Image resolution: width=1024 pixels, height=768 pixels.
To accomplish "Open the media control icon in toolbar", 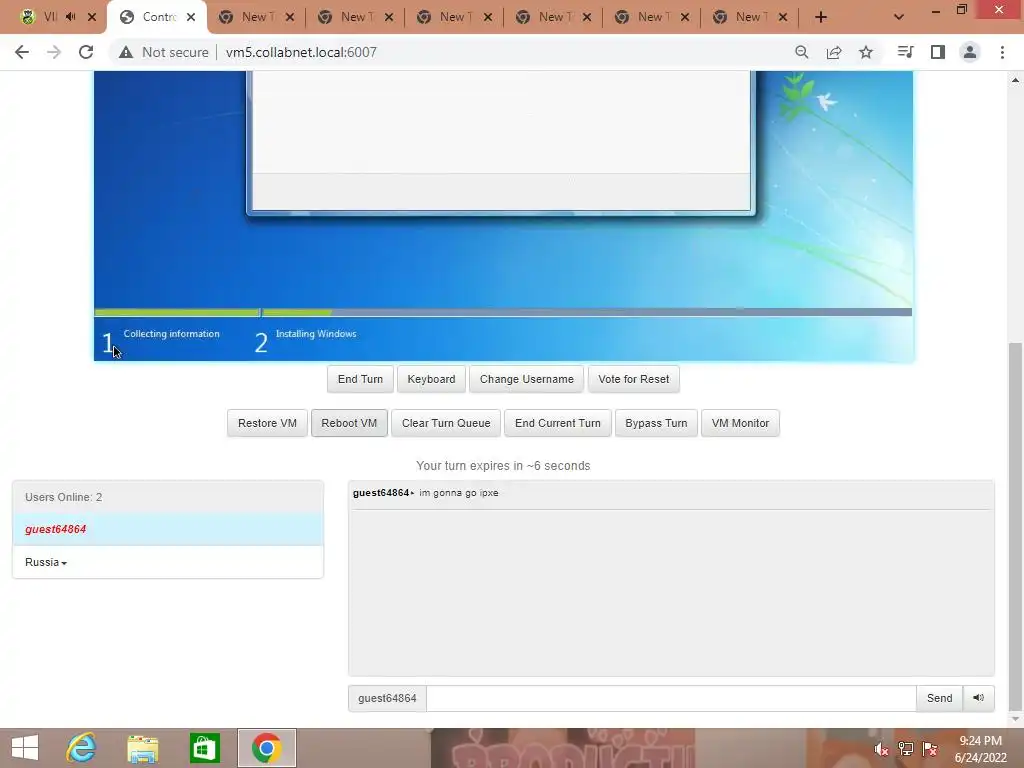I will coord(905,52).
